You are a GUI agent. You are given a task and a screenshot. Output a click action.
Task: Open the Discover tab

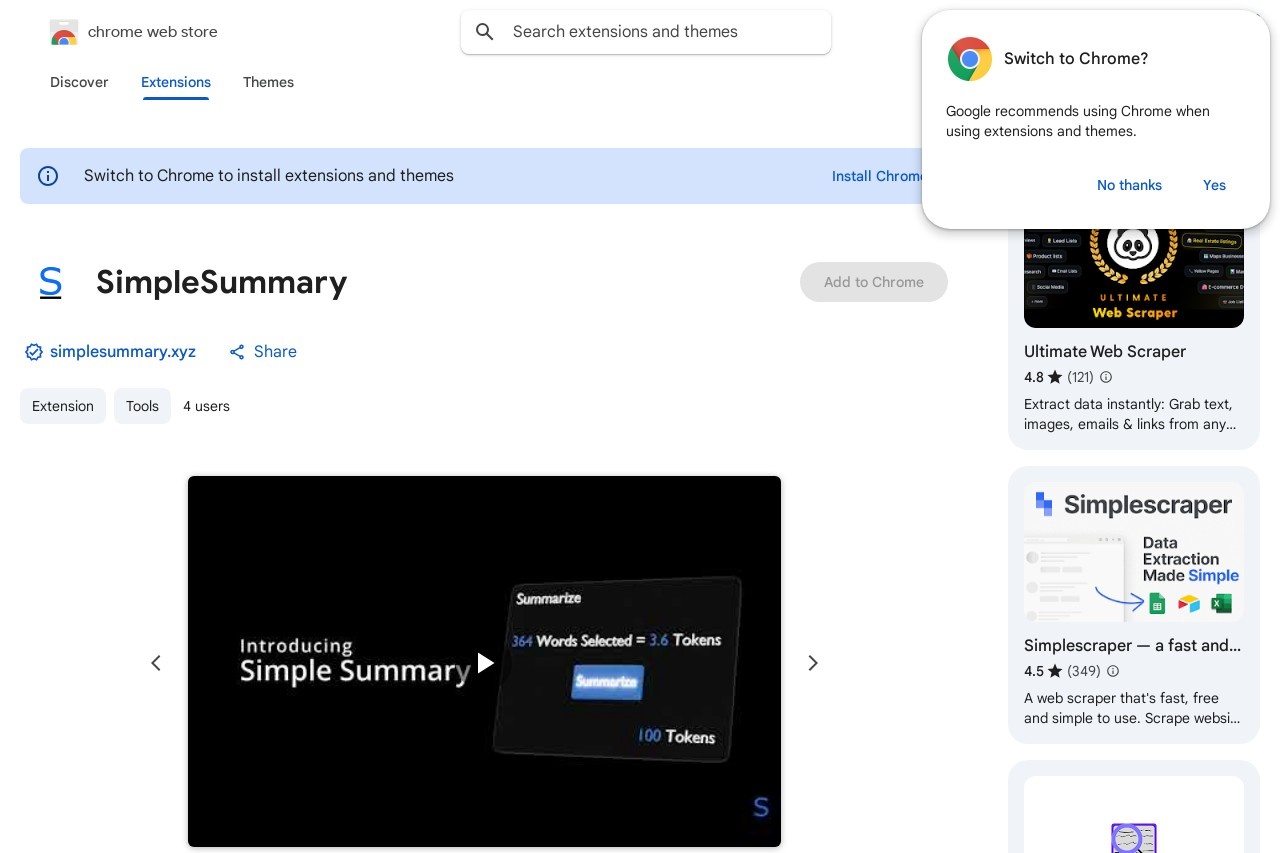[79, 82]
